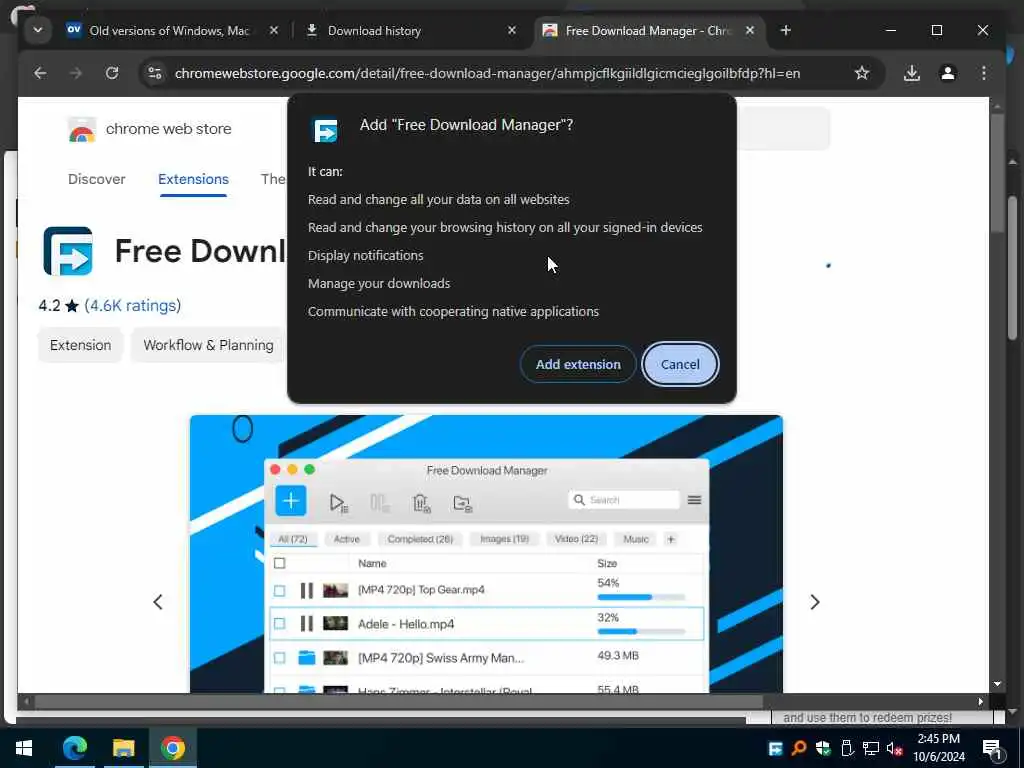The width and height of the screenshot is (1024, 768).
Task: Click the forward navigation arrow
Action: point(76,73)
